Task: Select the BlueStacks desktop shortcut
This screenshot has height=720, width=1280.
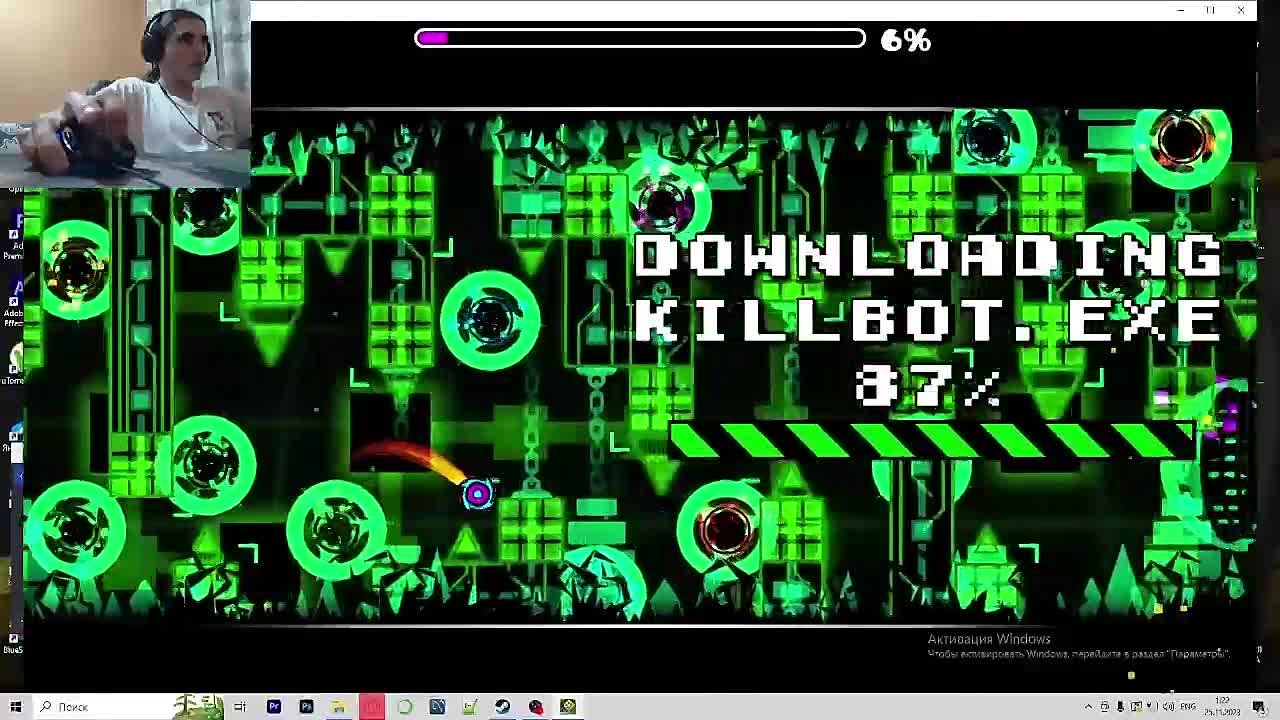Action: pyautogui.click(x=13, y=640)
